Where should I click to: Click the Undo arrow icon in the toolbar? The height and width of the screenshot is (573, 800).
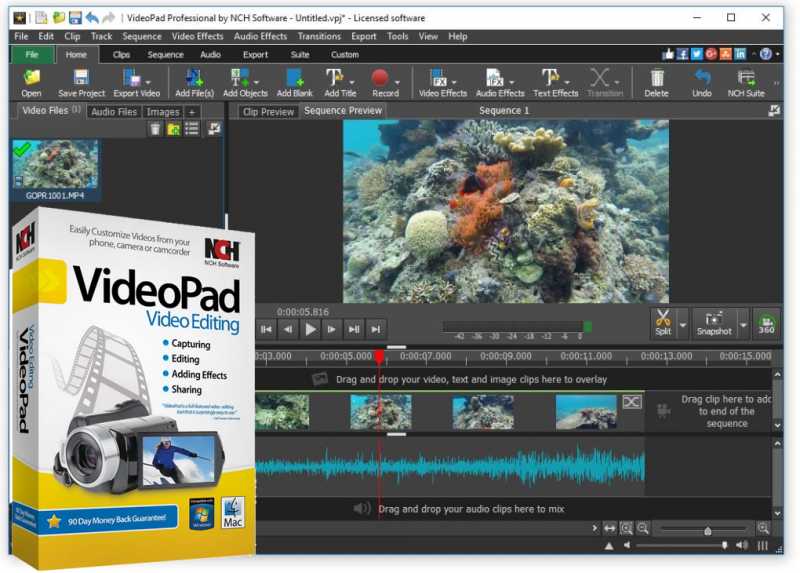point(702,83)
